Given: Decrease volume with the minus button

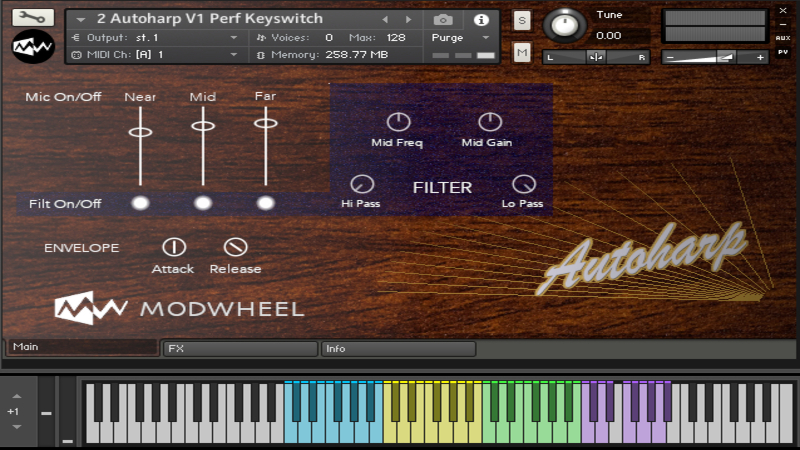Looking at the screenshot, I should (x=670, y=58).
